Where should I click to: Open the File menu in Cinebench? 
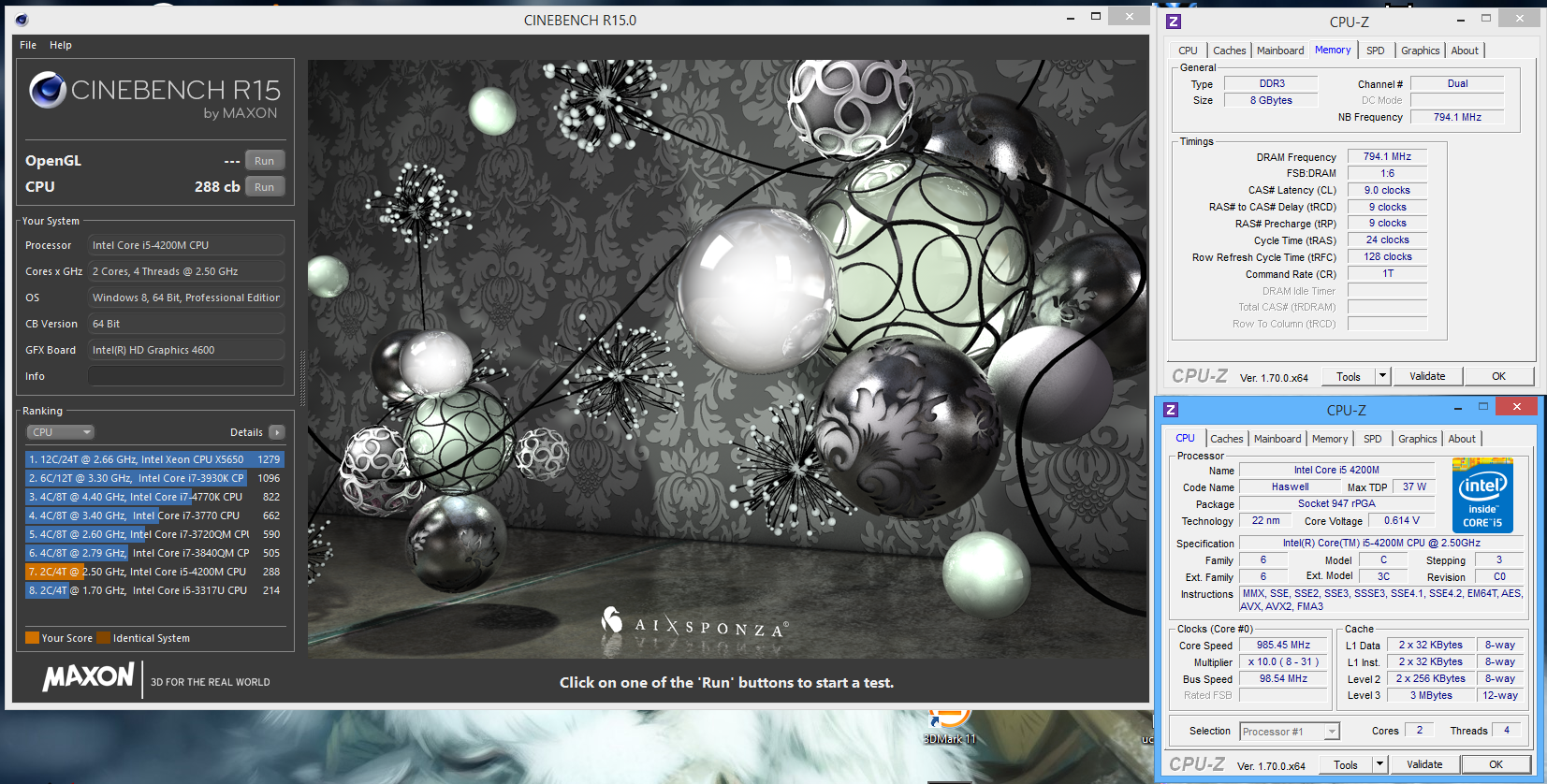click(x=28, y=45)
